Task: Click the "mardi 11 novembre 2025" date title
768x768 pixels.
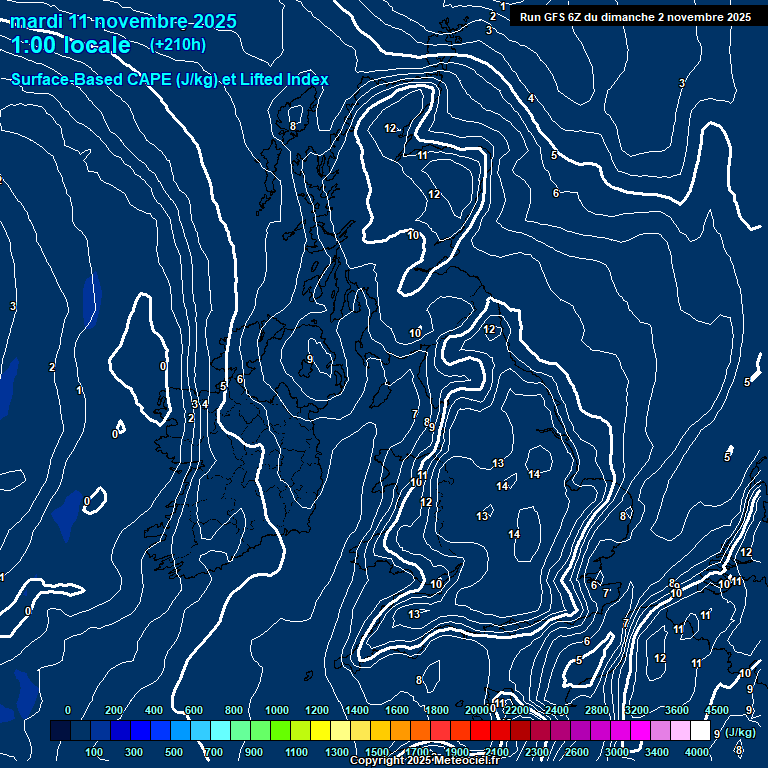Action: 124,21
